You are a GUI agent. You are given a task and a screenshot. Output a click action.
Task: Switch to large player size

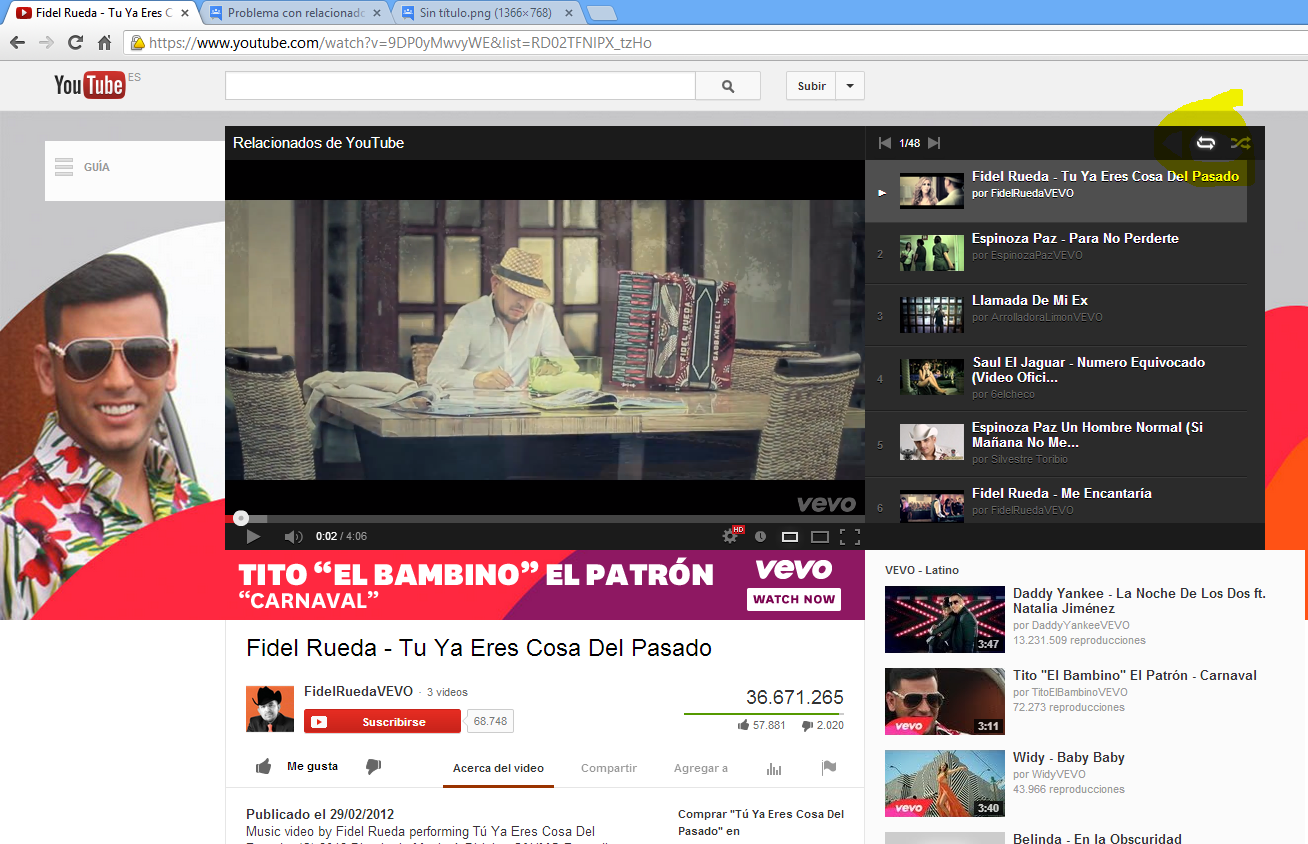point(820,537)
